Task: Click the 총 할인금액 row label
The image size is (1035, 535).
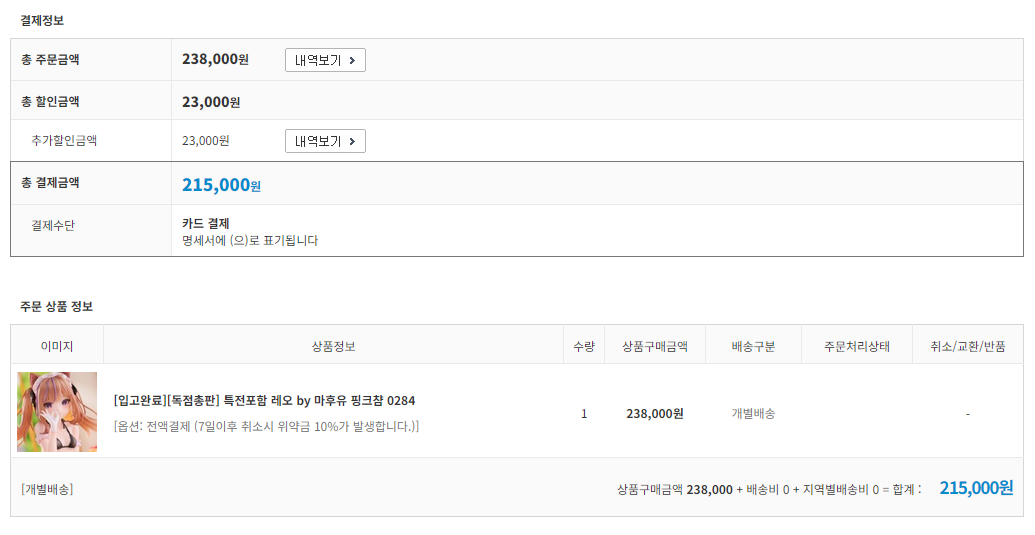Action: coord(50,101)
